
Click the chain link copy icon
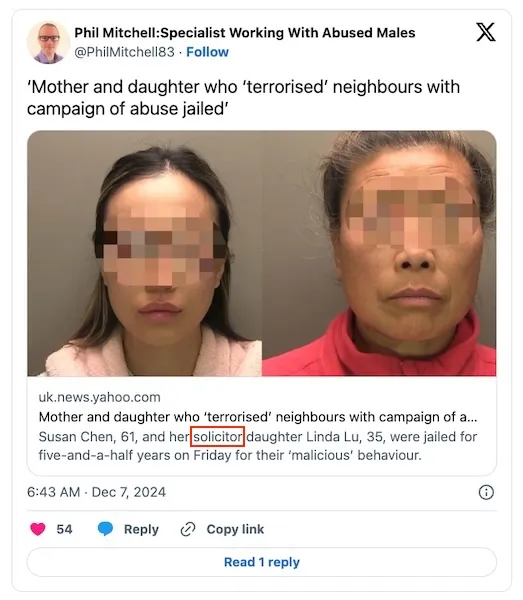[188, 529]
